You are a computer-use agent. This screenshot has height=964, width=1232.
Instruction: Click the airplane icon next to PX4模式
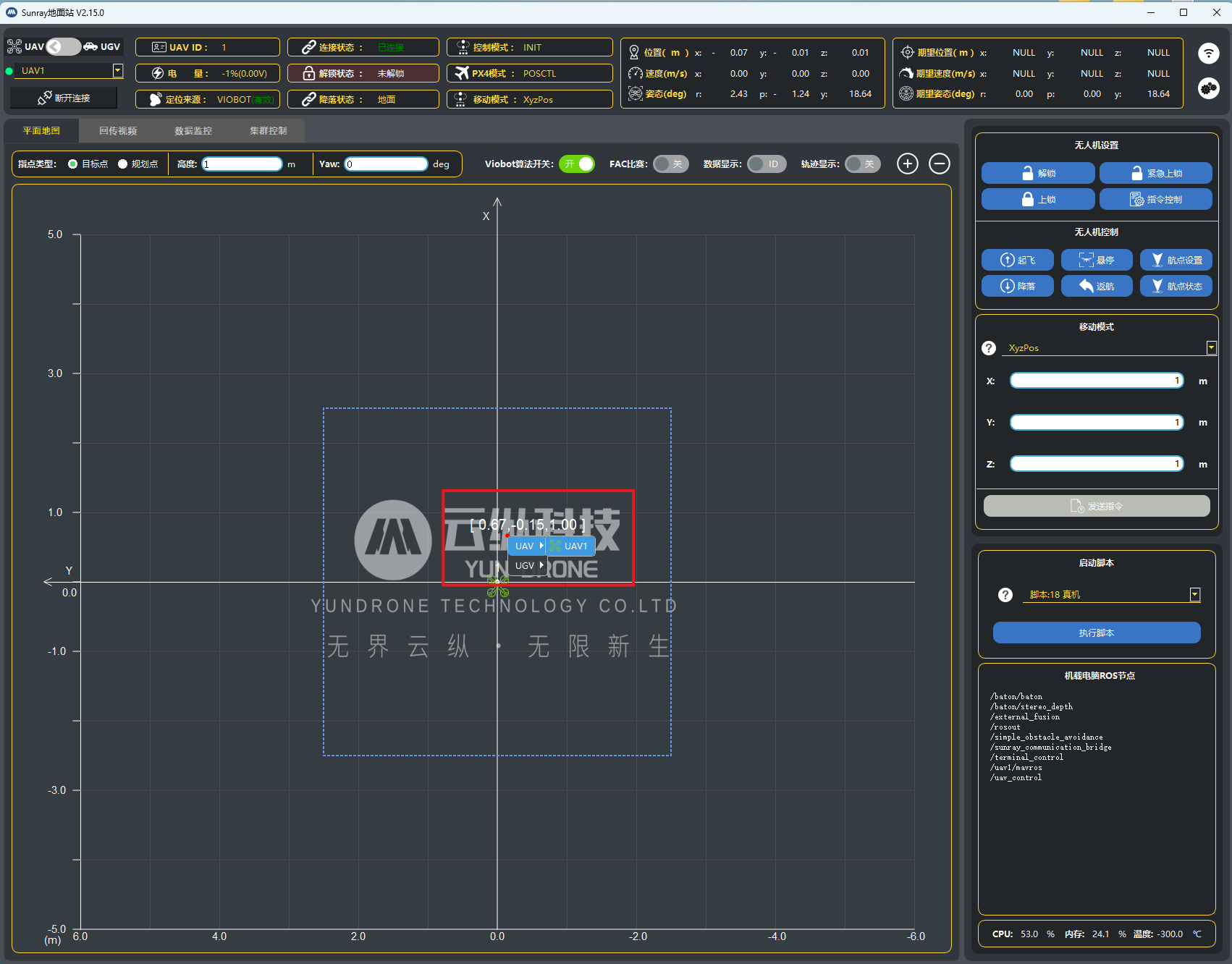462,73
